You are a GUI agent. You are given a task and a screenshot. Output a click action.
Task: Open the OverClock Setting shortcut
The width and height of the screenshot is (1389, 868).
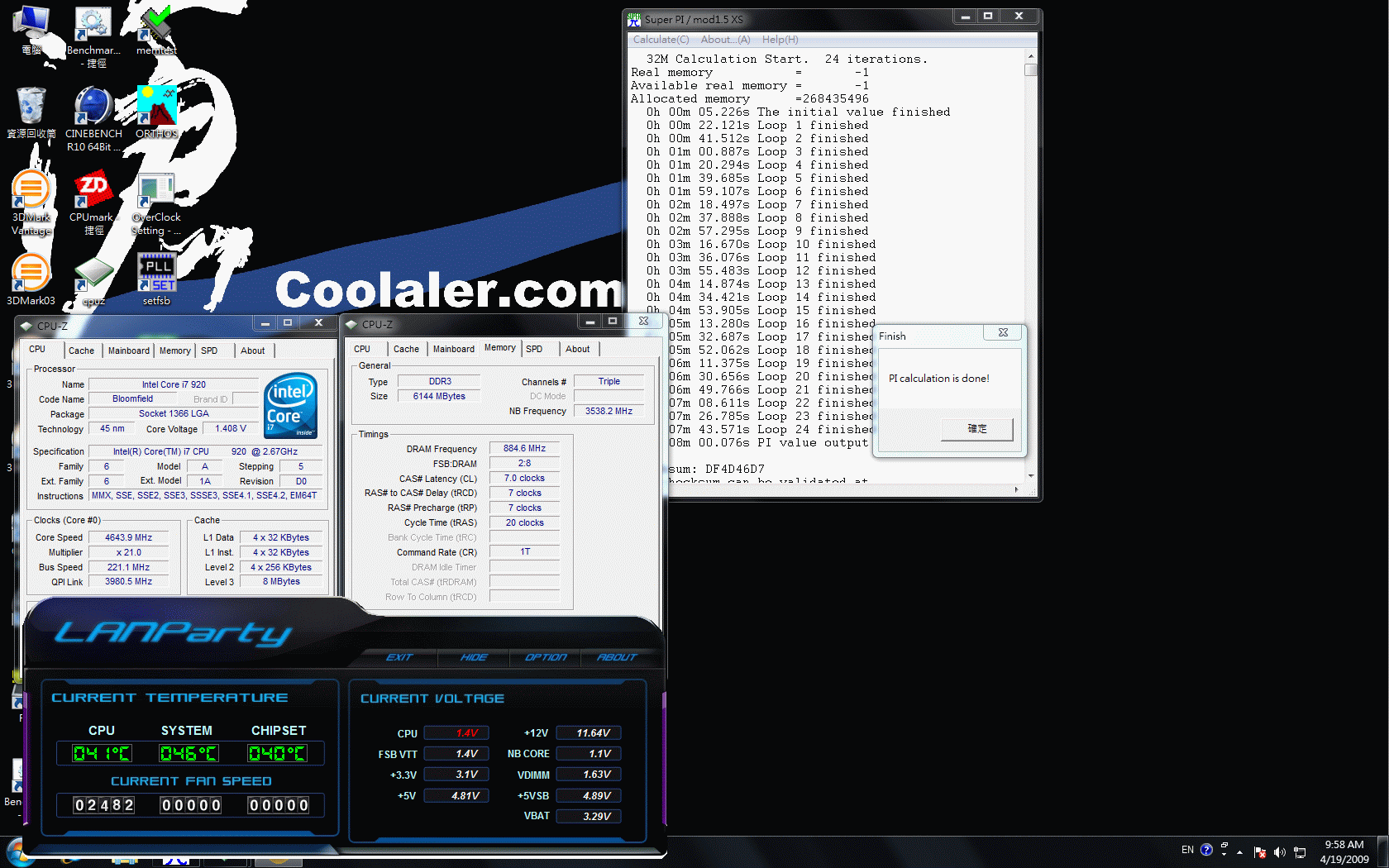coord(156,203)
